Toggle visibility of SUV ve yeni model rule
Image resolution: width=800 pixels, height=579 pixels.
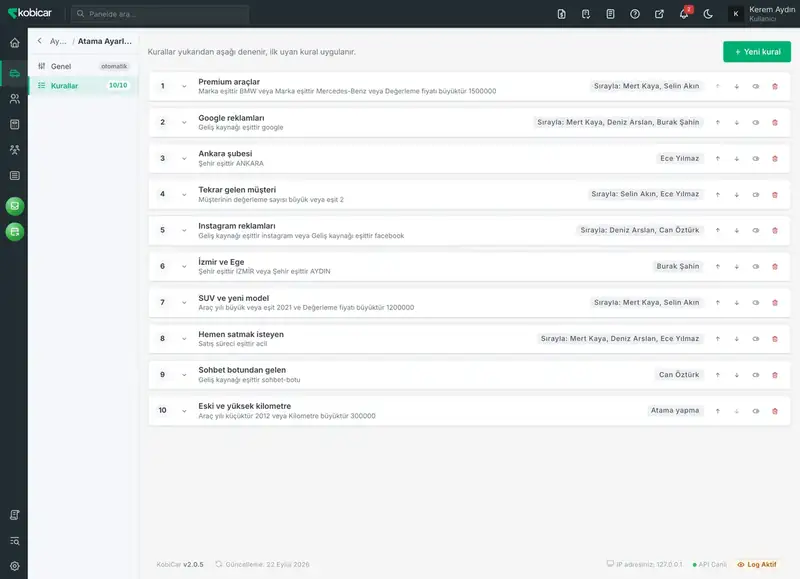pyautogui.click(x=756, y=303)
